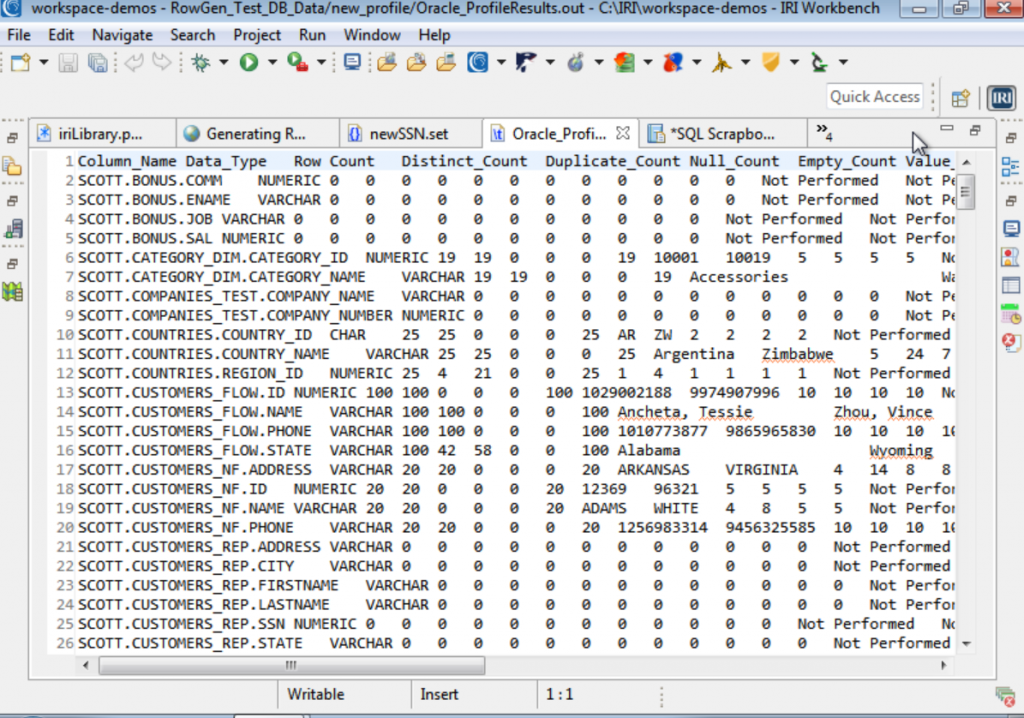Click the green stacked database toolbar icon
Image resolution: width=1024 pixels, height=718 pixels.
point(624,62)
